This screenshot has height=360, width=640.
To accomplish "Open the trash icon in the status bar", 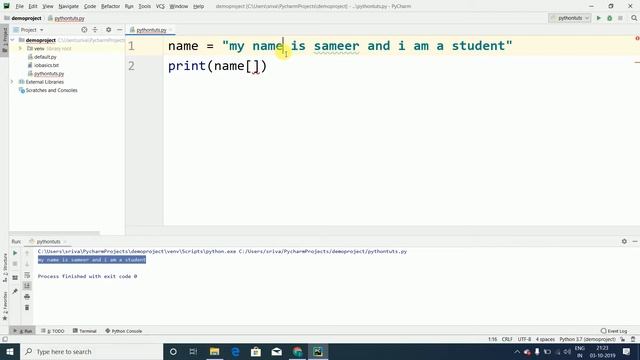I will pos(633,339).
